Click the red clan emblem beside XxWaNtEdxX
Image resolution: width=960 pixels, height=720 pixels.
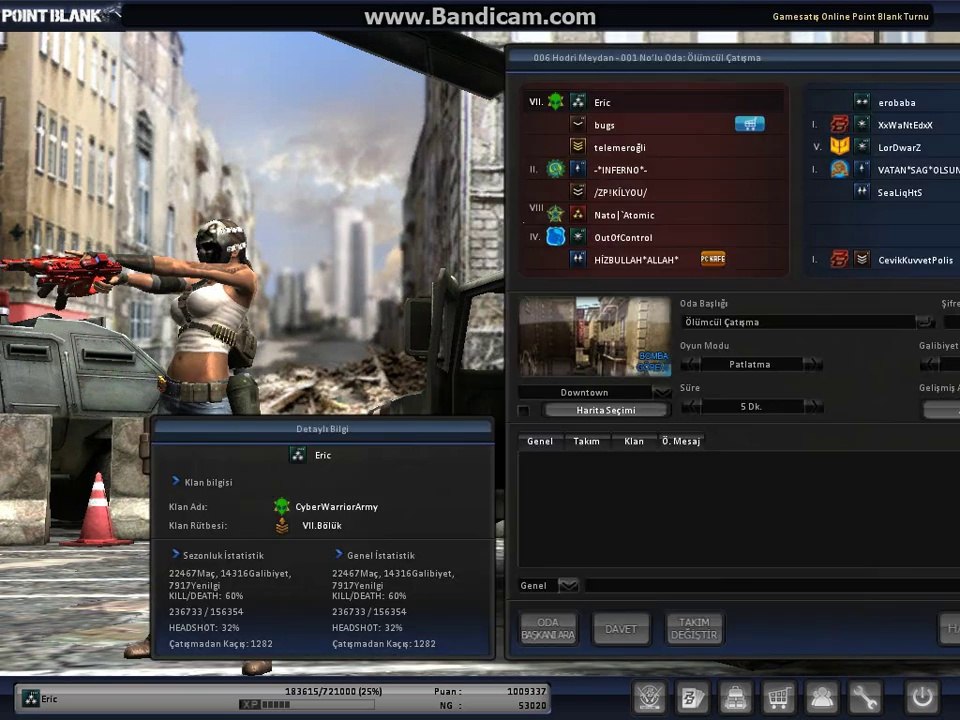point(839,124)
